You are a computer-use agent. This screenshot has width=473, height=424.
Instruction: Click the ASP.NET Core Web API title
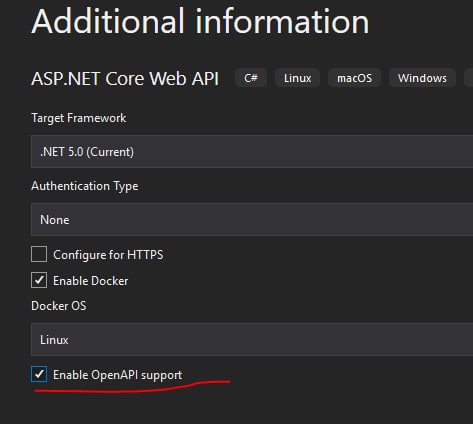coord(125,79)
